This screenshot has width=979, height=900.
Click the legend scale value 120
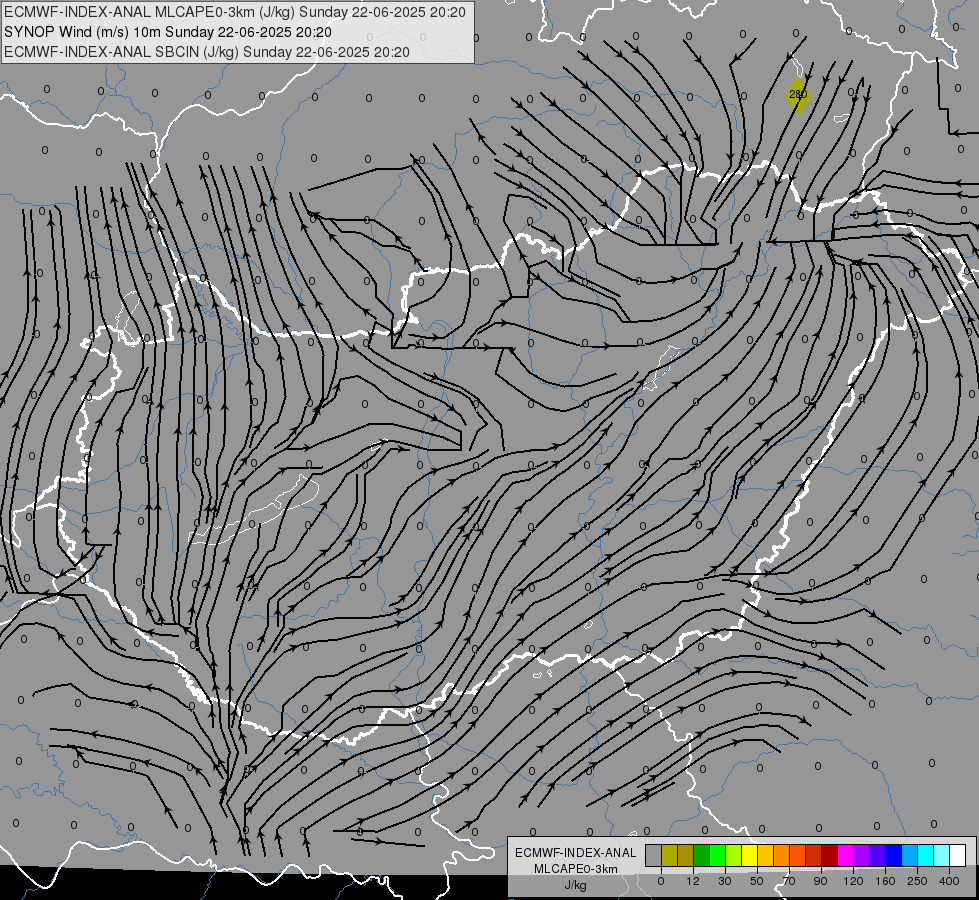pyautogui.click(x=853, y=881)
